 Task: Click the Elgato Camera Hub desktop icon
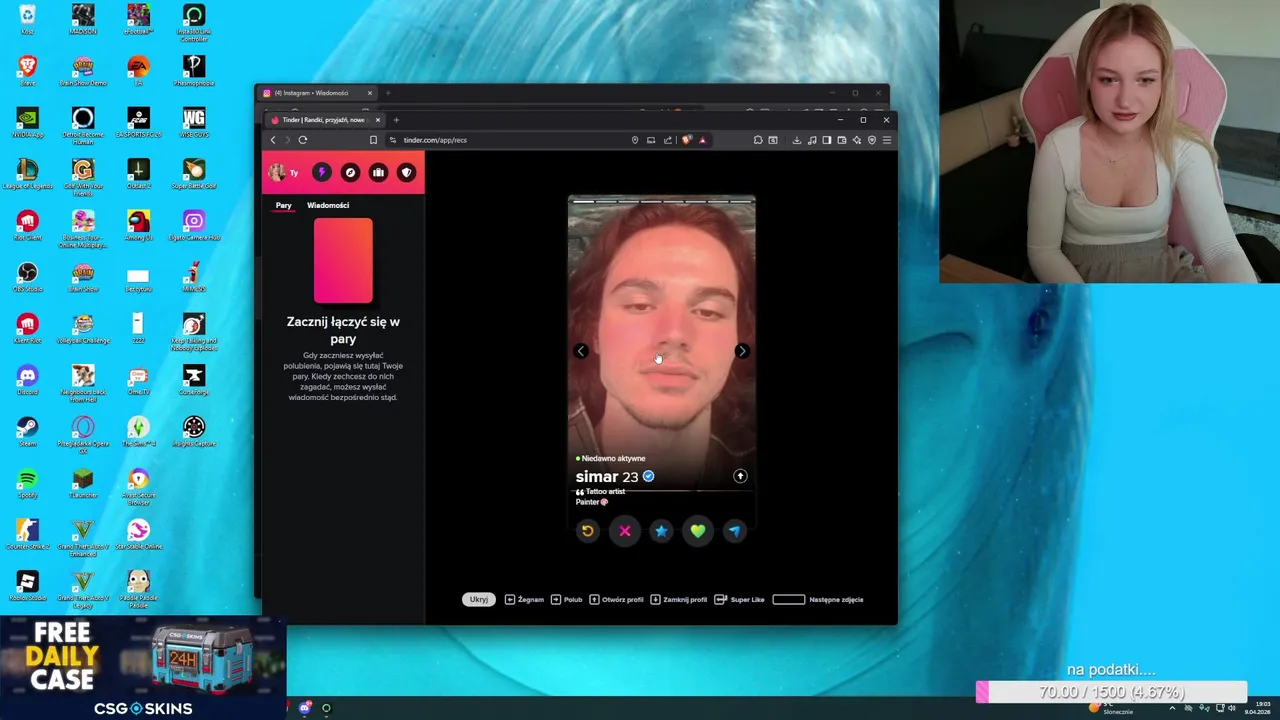tap(194, 225)
